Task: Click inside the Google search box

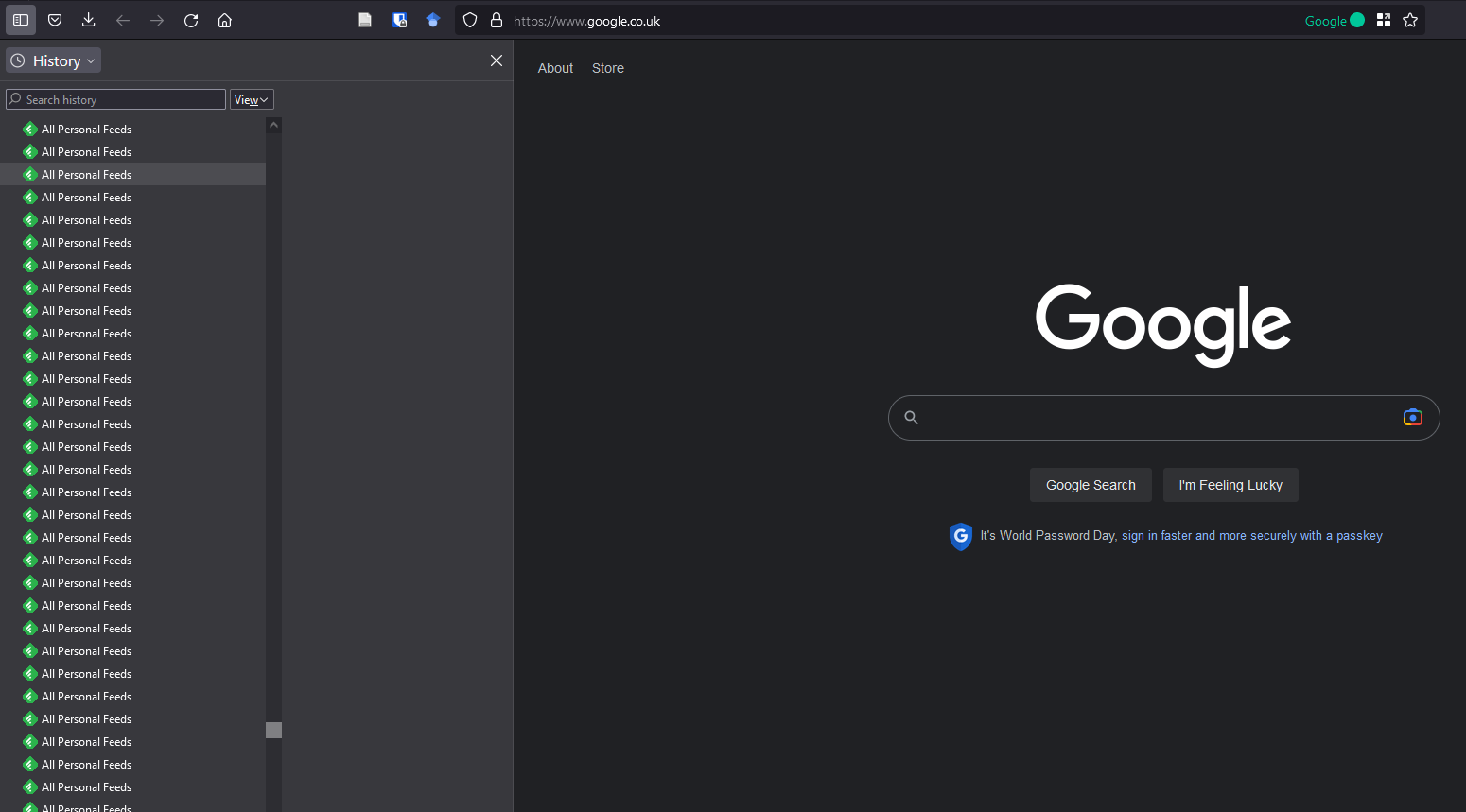Action: [1163, 418]
